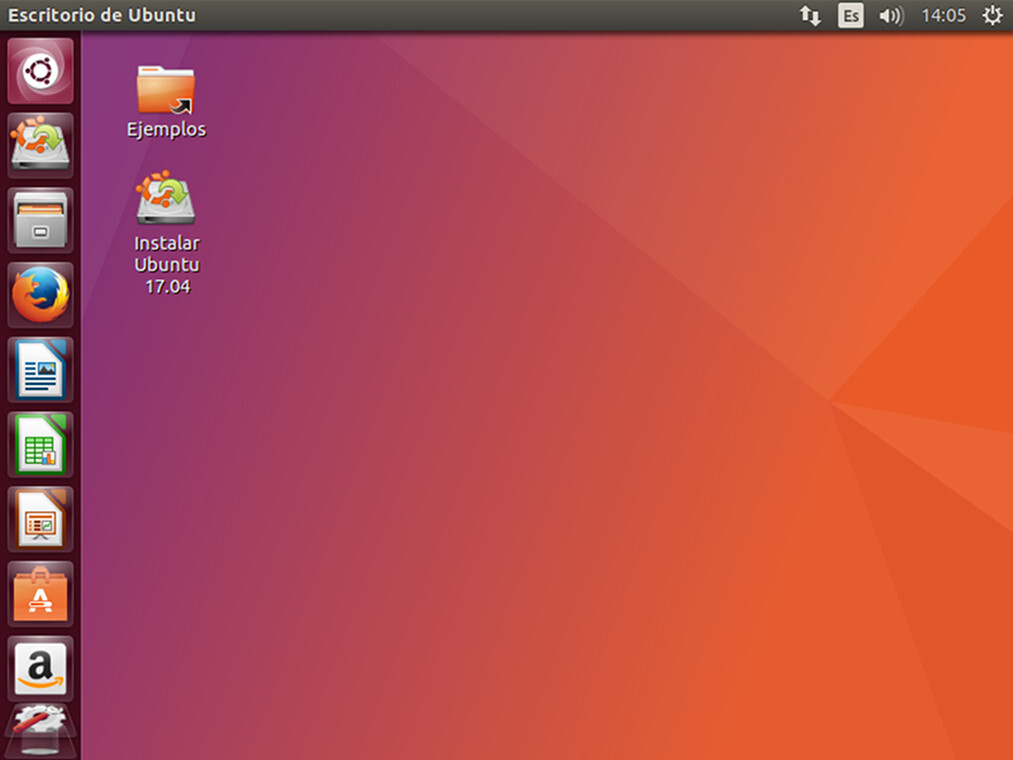
Task: Start LibreOffice Calc
Action: (x=40, y=445)
